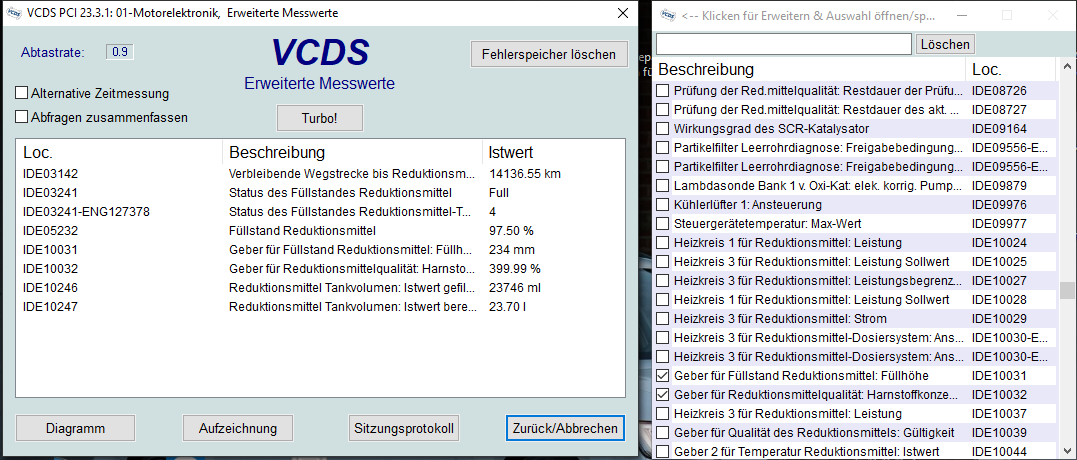1077x460 pixels.
Task: Tick the Lambdasonde Bank 1 v. Oxi-Kat checkbox
Action: [x=662, y=185]
